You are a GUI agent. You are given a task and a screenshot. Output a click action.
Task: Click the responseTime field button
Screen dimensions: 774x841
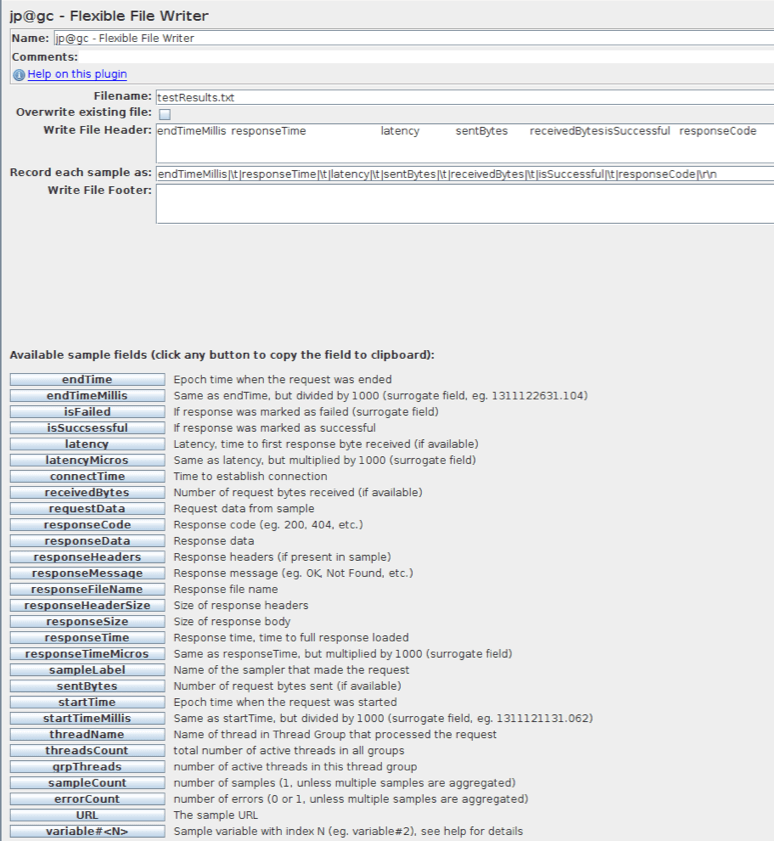(87, 638)
